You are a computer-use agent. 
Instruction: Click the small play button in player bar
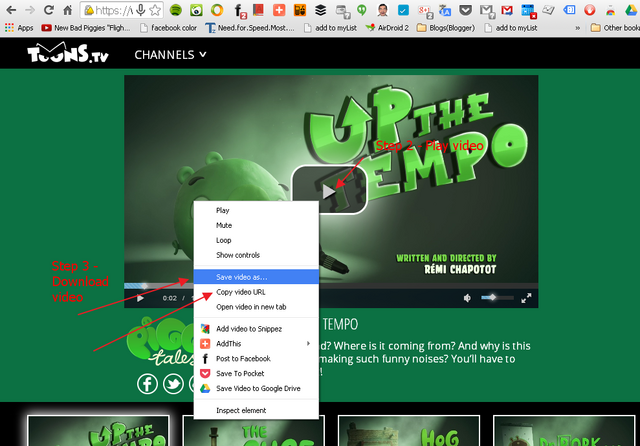pos(140,298)
